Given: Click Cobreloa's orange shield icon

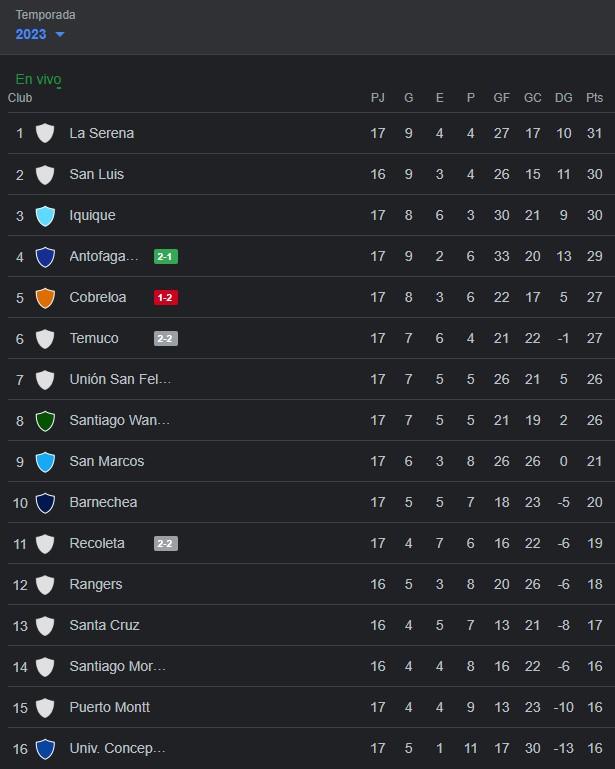Looking at the screenshot, I should (45, 298).
